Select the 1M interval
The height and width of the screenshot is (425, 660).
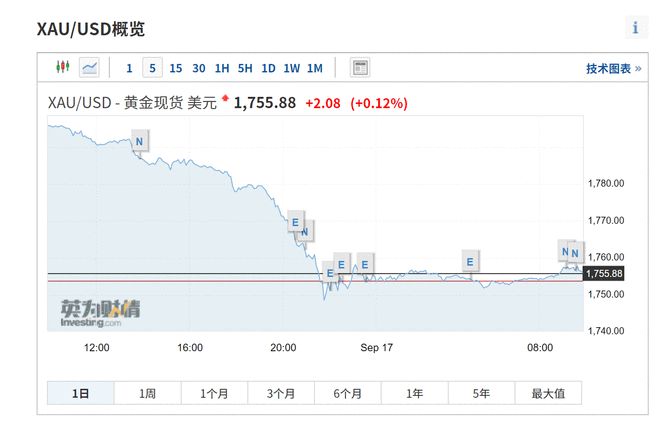314,68
